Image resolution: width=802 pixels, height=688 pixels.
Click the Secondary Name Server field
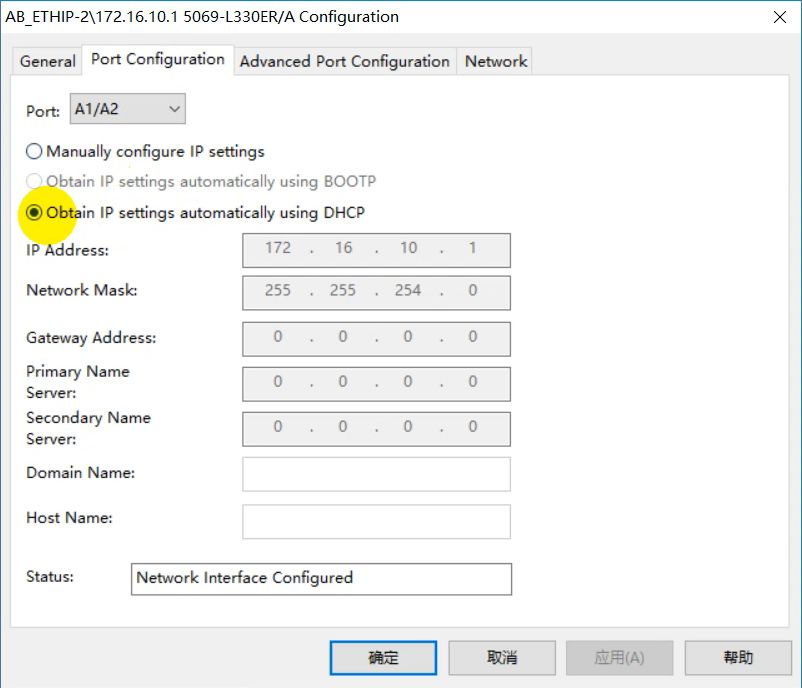point(376,429)
